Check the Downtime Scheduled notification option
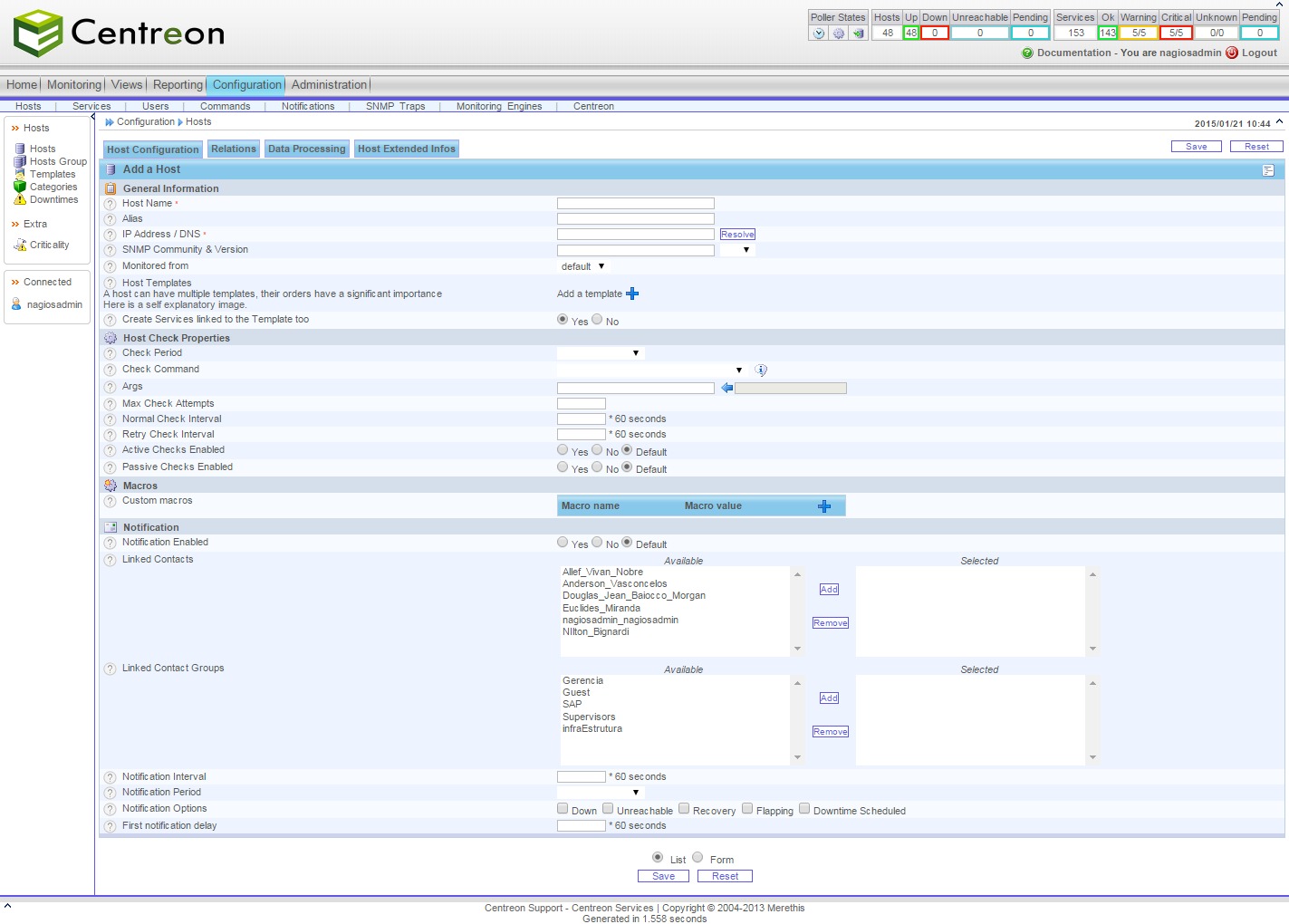Screen dimensions: 1289x924 coord(804,808)
